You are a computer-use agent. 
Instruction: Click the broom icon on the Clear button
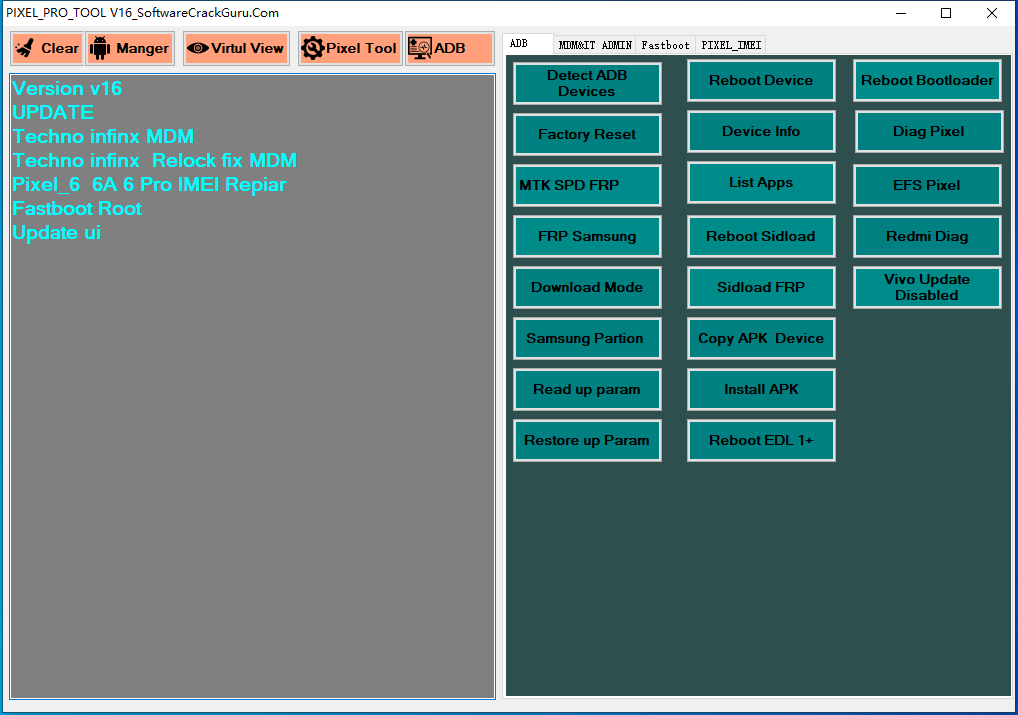tap(25, 48)
